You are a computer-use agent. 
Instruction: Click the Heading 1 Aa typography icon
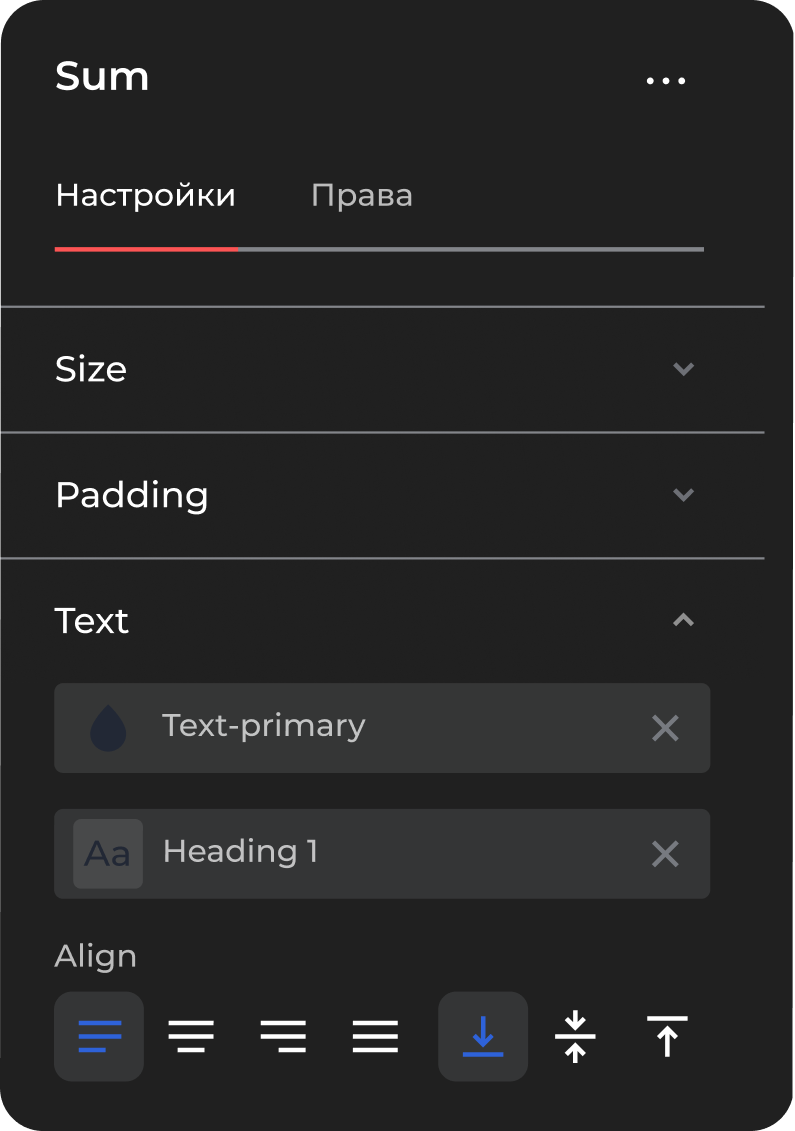coord(108,854)
